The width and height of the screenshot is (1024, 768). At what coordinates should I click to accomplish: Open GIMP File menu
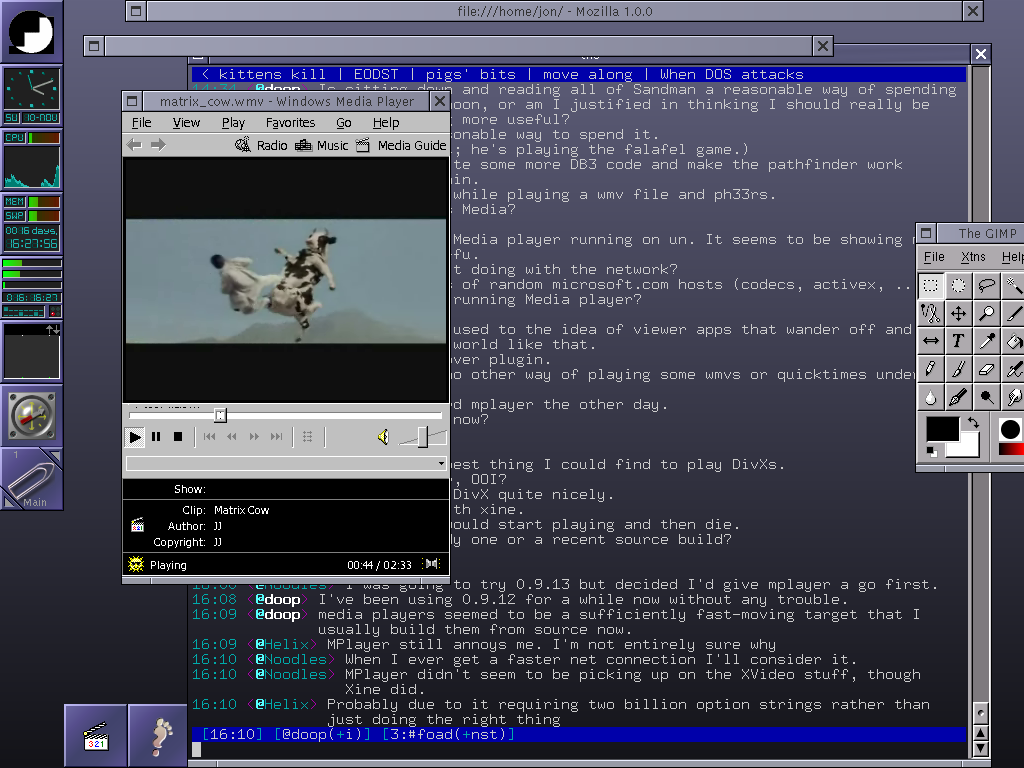(x=934, y=257)
